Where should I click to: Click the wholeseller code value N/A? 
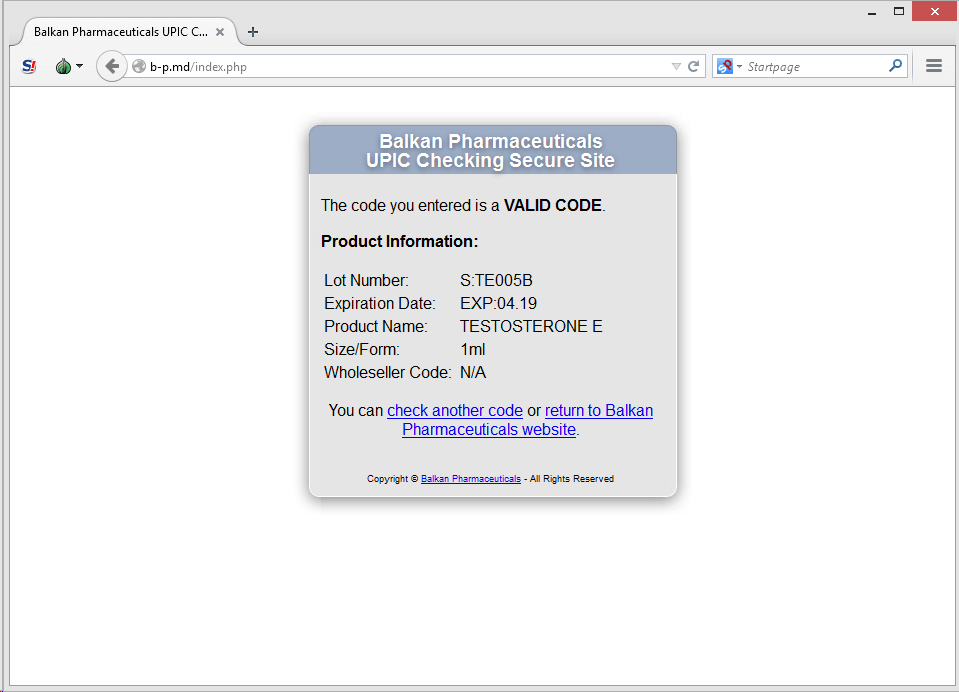[473, 373]
